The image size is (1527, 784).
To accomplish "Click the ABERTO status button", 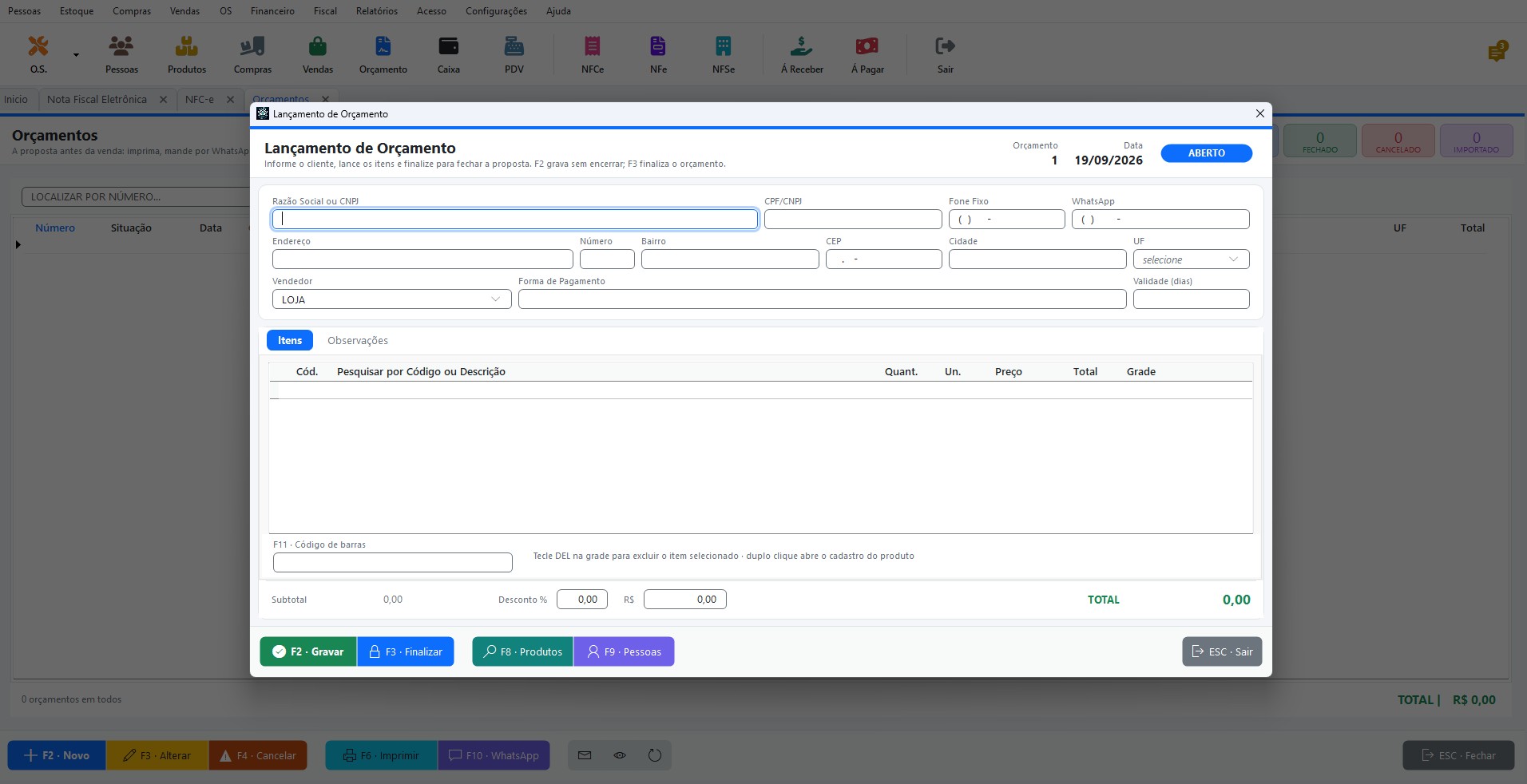I will 1206,153.
